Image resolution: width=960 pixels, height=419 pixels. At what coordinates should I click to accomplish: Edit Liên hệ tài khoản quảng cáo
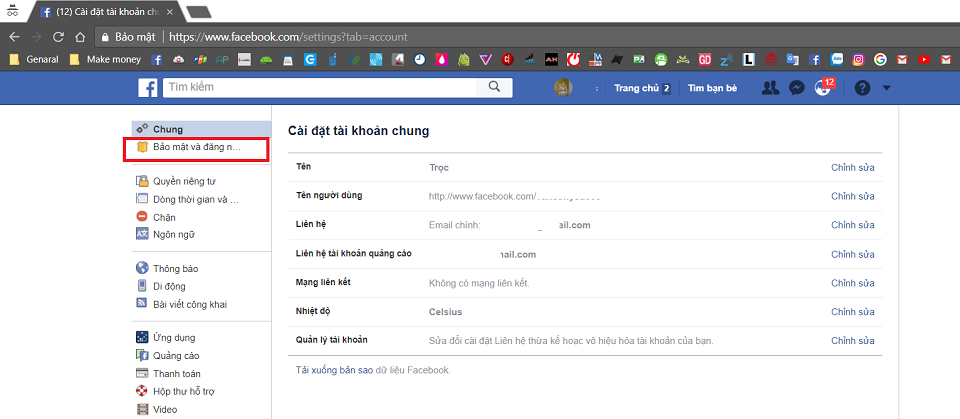tap(852, 254)
